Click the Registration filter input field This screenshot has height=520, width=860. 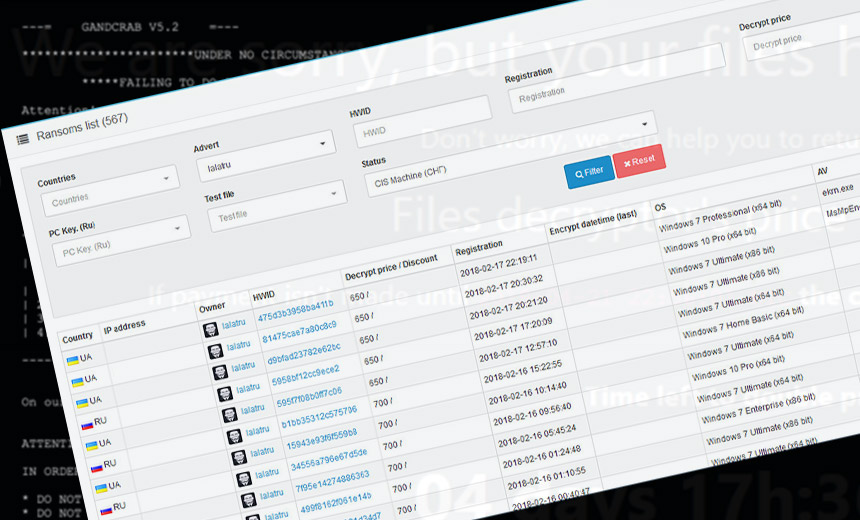617,78
